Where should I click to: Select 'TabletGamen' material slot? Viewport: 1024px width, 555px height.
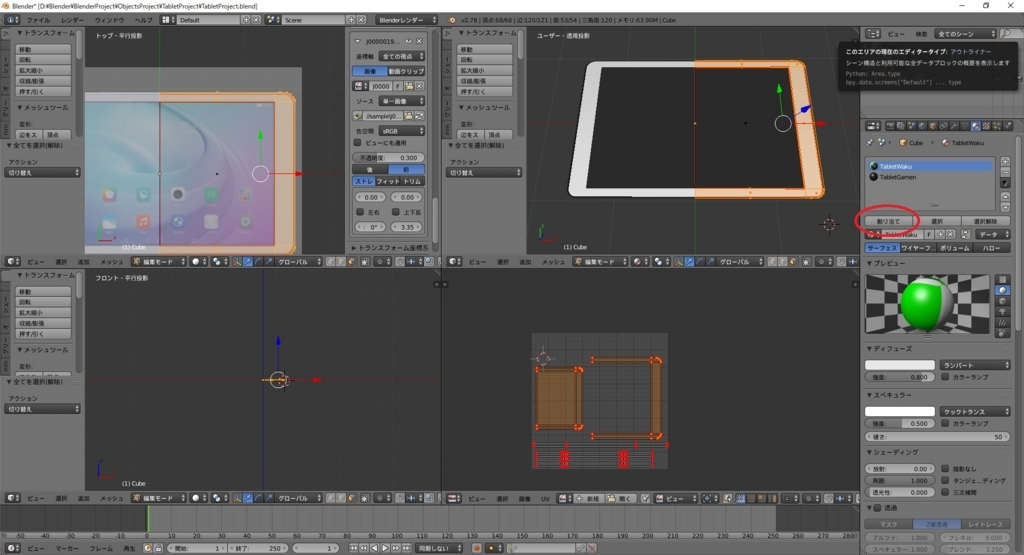point(931,178)
